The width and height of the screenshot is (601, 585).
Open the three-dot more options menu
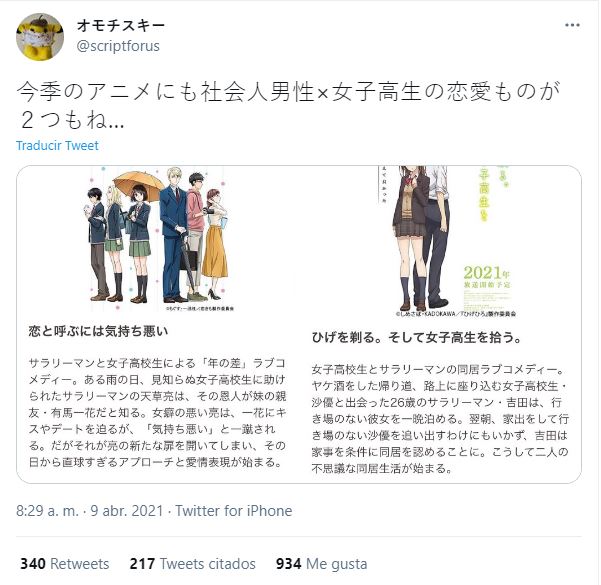click(x=572, y=25)
